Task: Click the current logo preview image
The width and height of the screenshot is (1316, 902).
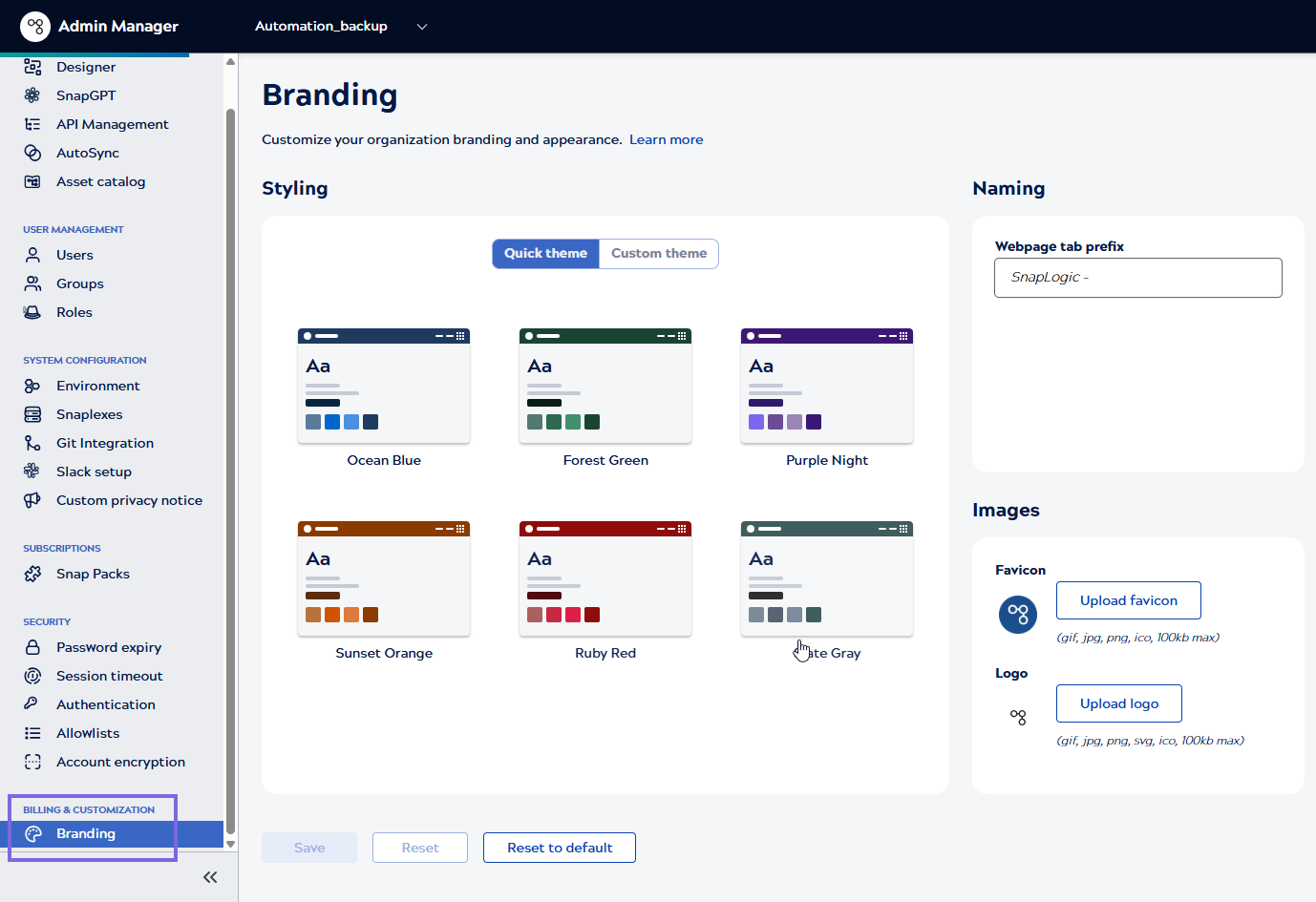Action: pos(1018,717)
